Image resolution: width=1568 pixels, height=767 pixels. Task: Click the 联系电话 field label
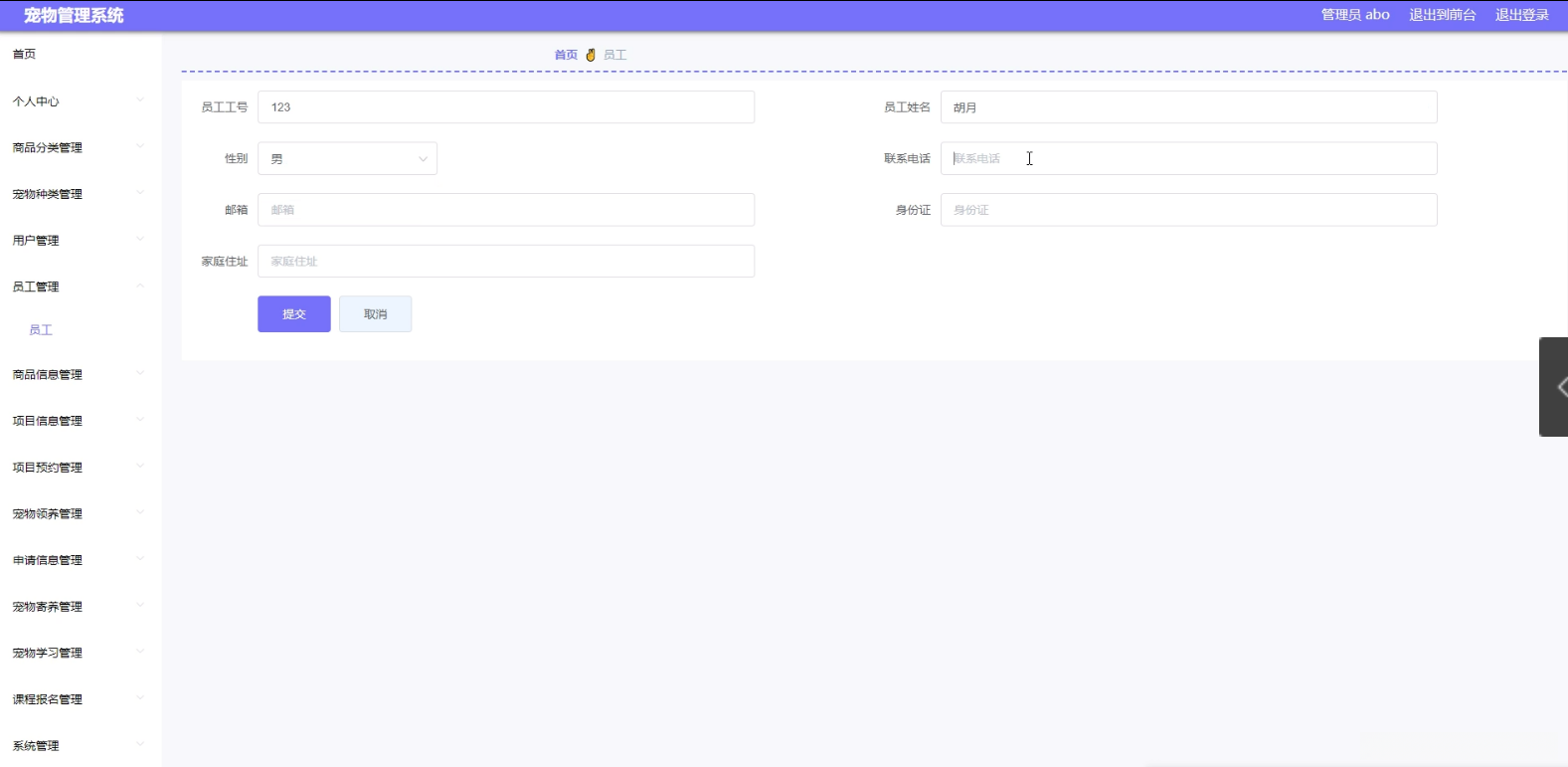907,158
